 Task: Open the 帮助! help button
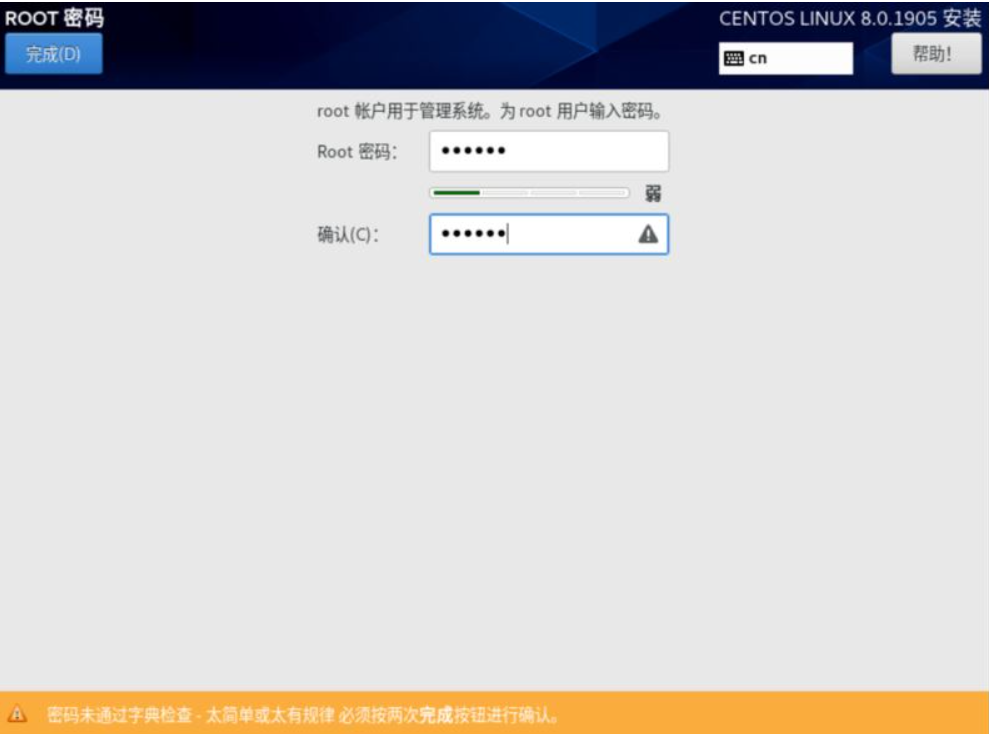coord(936,54)
